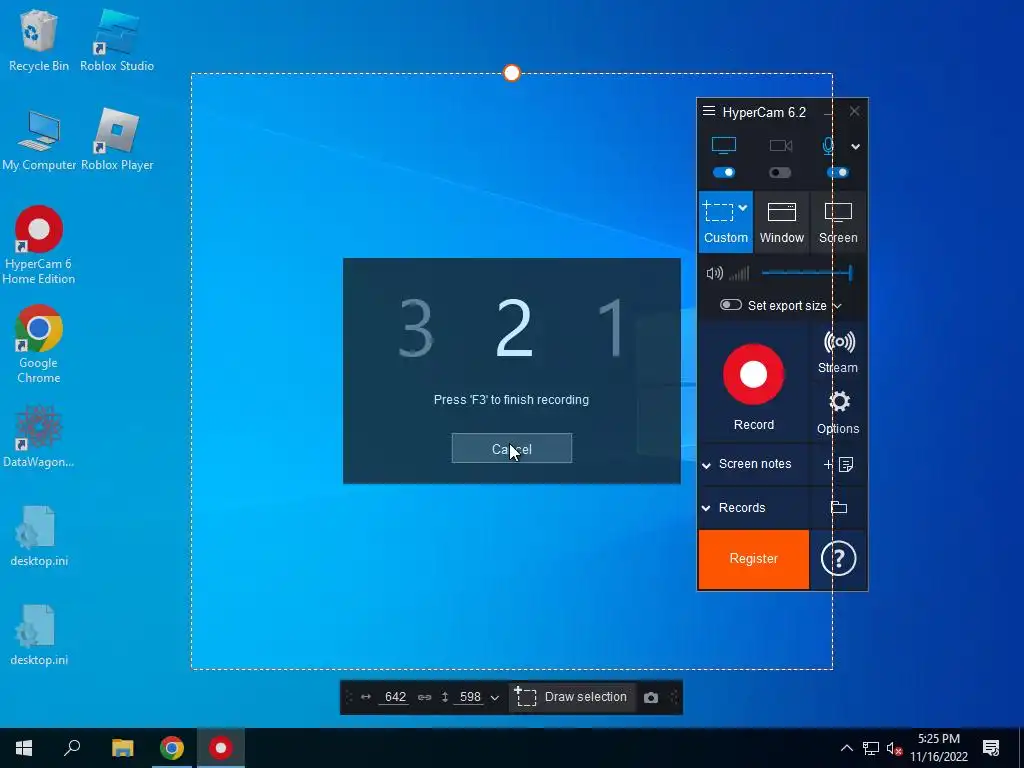1024x768 pixels.
Task: Open the notification center
Action: [991, 748]
